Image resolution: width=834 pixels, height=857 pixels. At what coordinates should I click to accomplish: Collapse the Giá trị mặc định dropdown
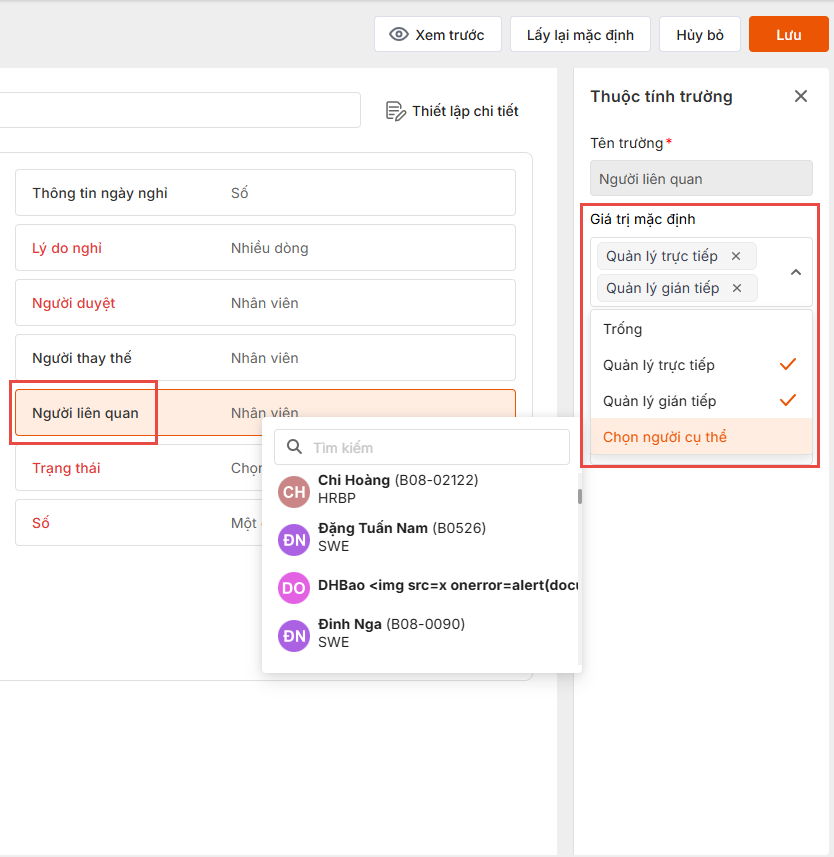(796, 272)
